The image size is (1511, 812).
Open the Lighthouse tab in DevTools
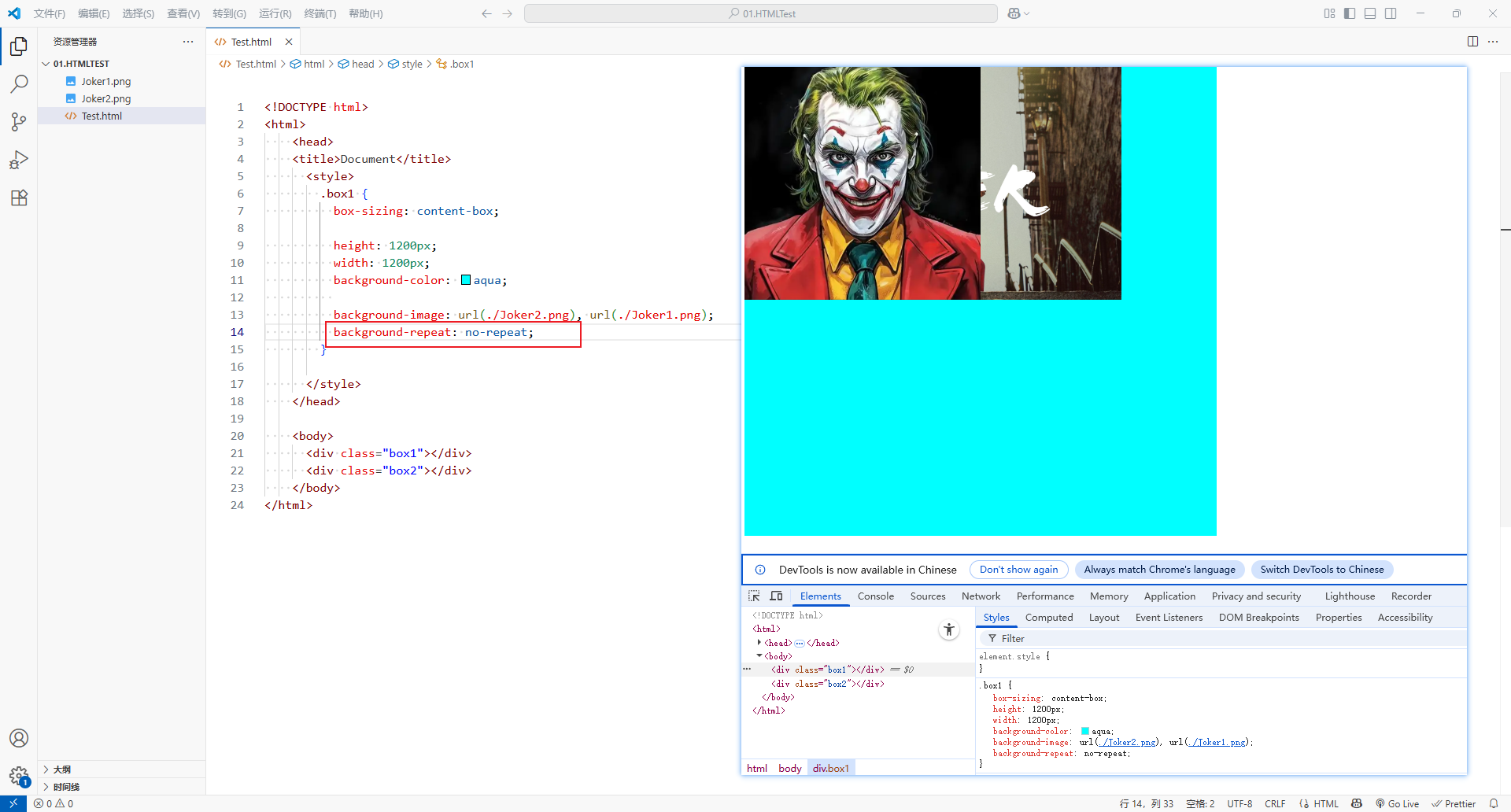(1350, 596)
